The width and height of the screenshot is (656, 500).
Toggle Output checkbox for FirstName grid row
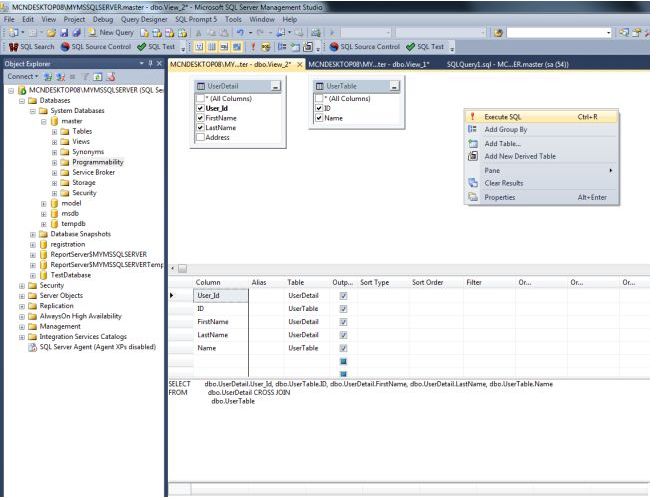click(x=343, y=322)
